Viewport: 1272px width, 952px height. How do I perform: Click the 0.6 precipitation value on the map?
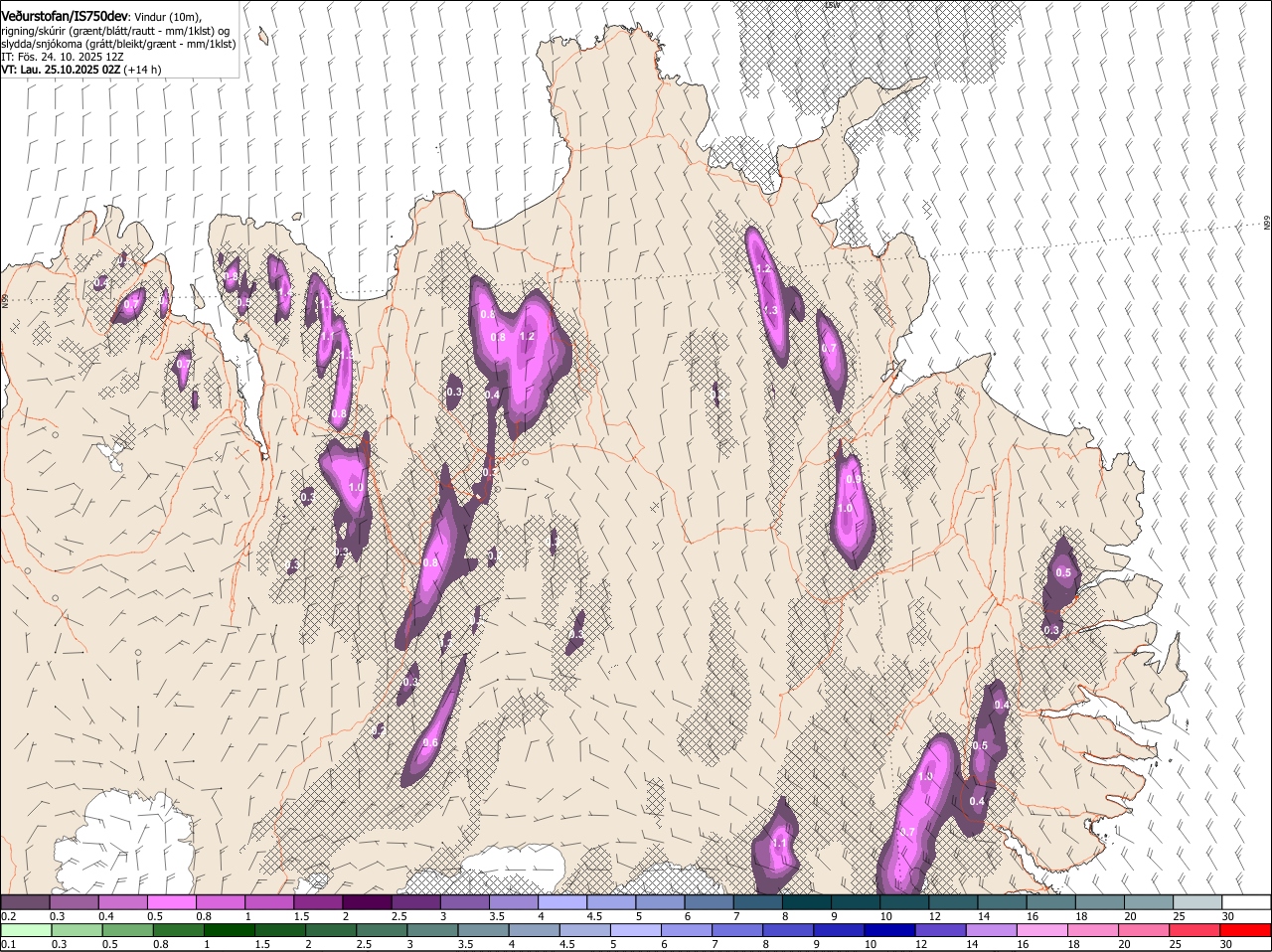point(430,742)
